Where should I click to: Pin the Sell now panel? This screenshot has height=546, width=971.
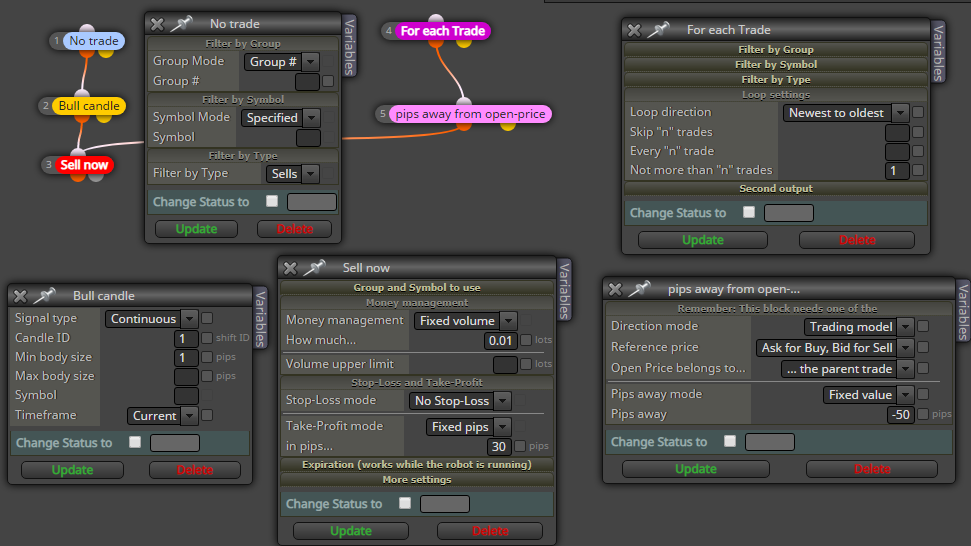[x=315, y=268]
